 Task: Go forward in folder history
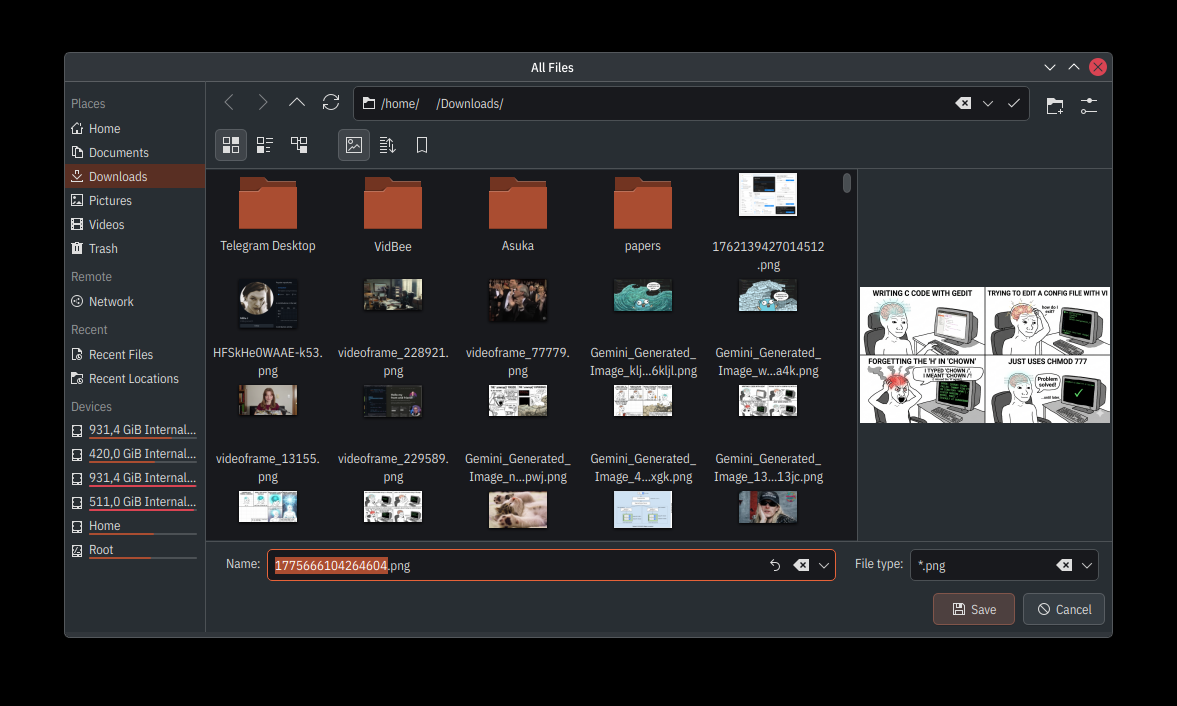[x=263, y=103]
